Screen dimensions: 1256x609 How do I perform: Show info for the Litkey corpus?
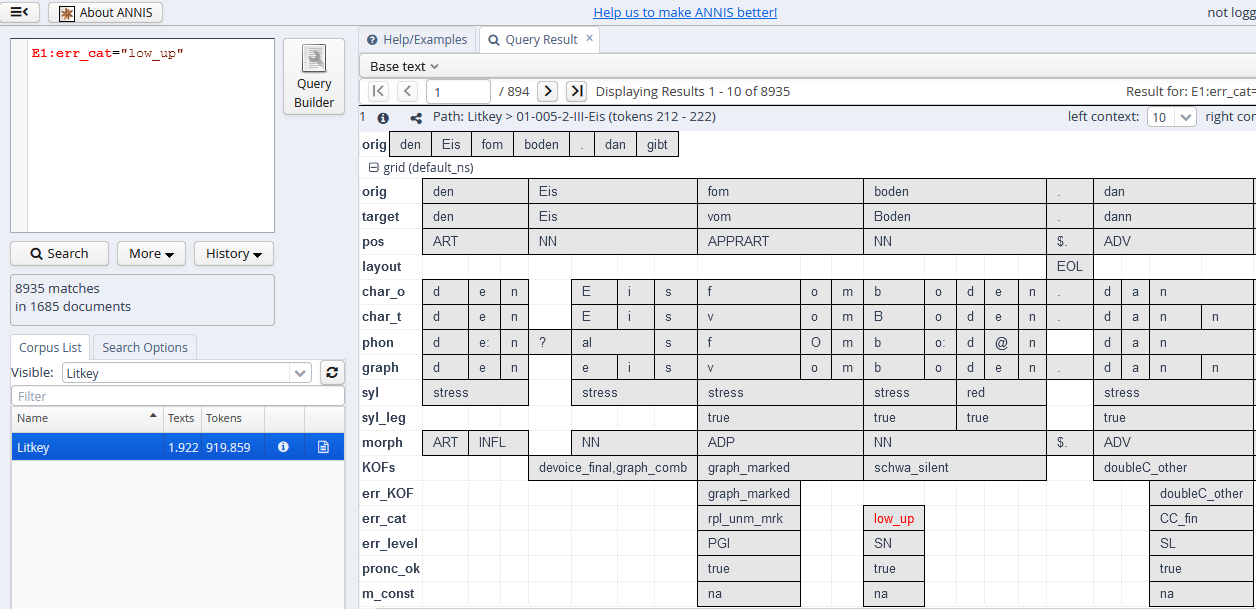click(x=283, y=447)
